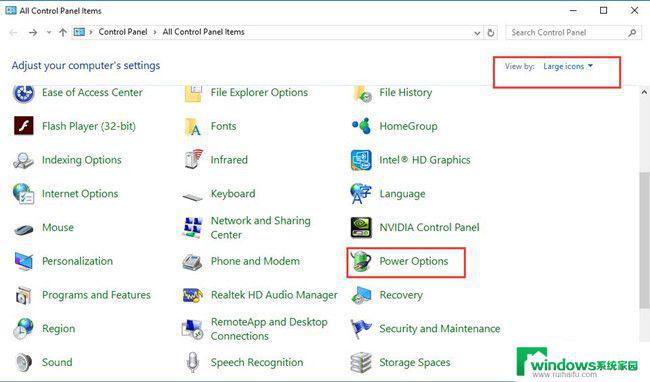Click the HomeGroup icon

(361, 126)
